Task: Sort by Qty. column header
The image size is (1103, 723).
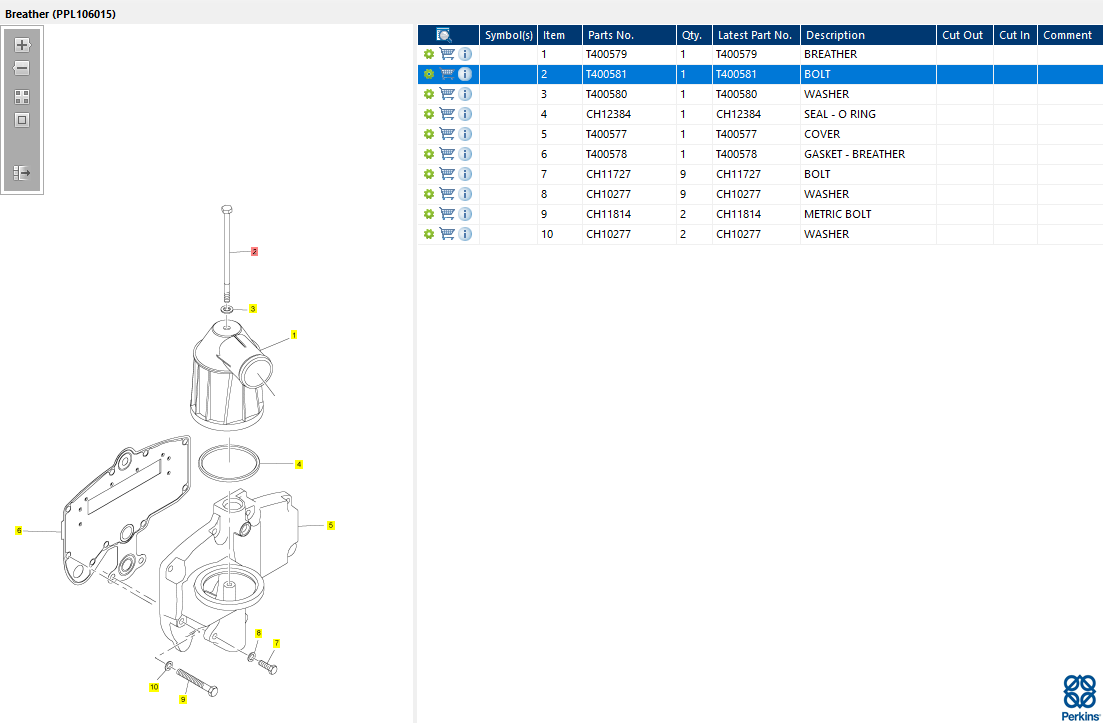Action: click(x=694, y=35)
